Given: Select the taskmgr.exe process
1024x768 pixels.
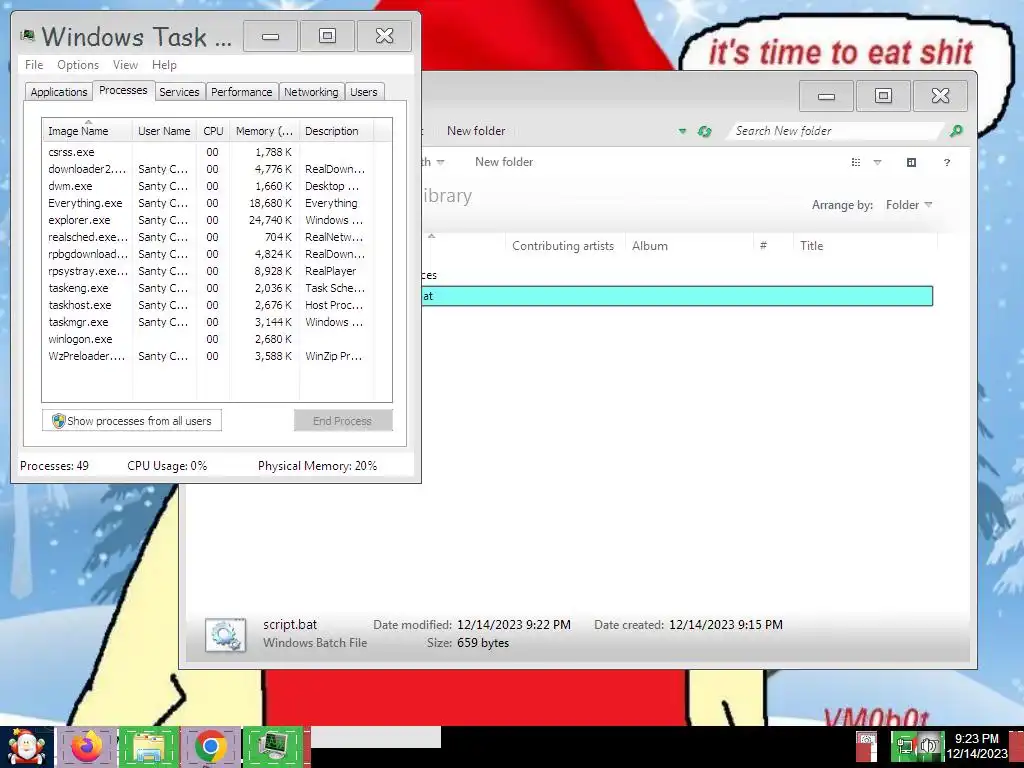Looking at the screenshot, I should coord(208,321).
